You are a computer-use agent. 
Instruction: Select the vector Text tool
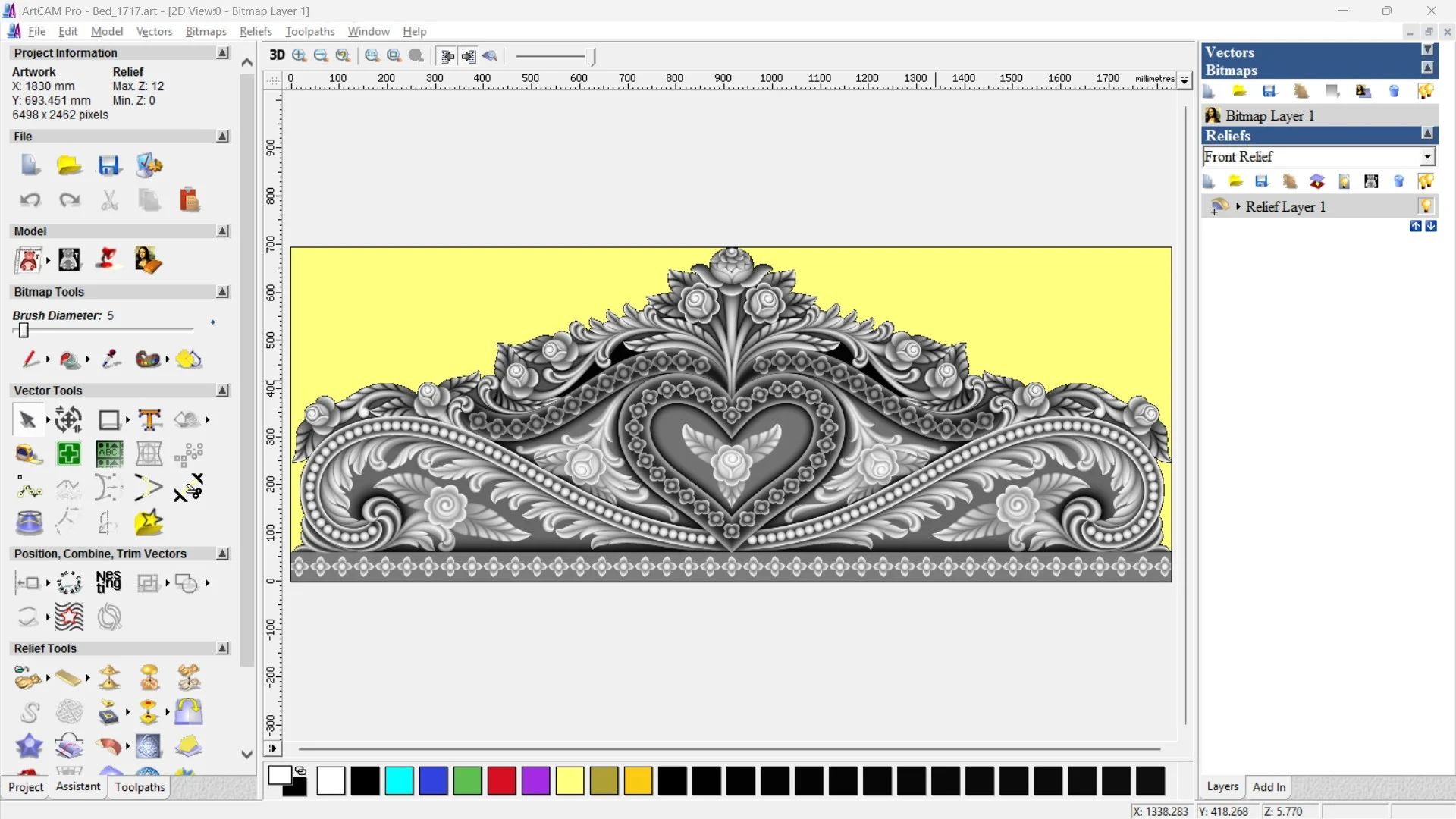coord(149,419)
